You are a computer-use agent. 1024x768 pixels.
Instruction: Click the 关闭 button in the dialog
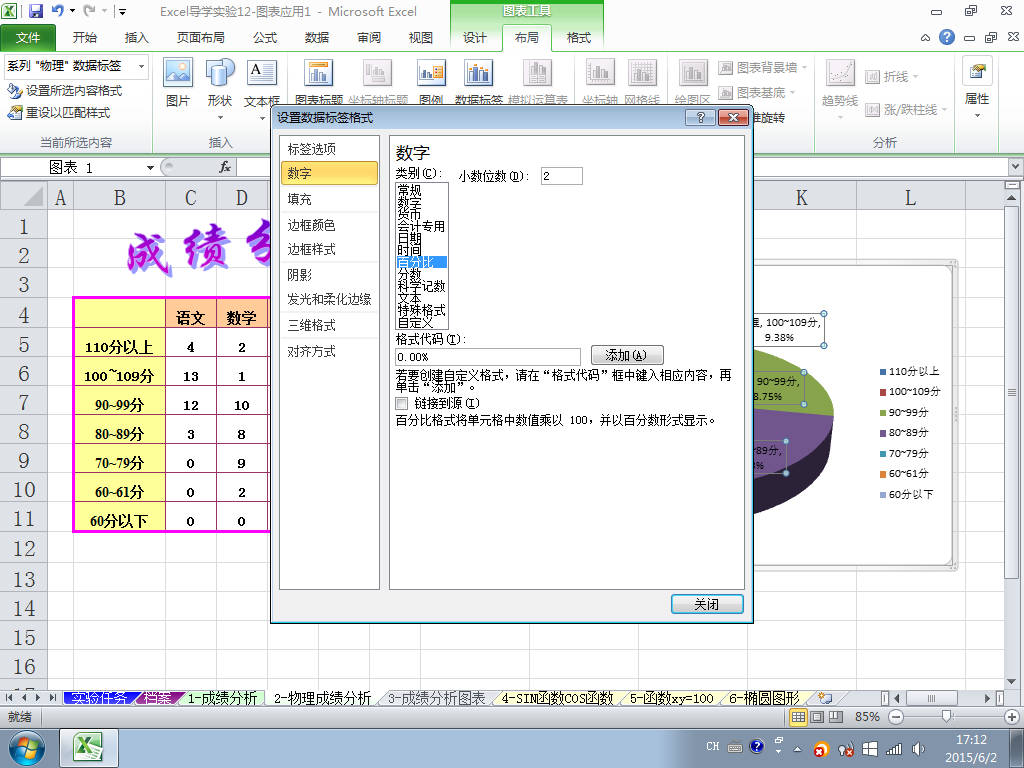(x=707, y=604)
